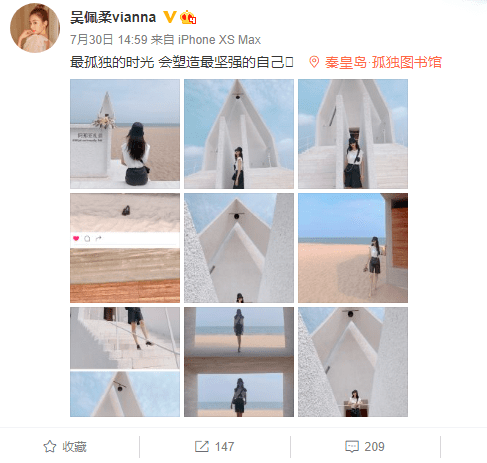Image resolution: width=487 pixels, height=463 pixels.
Task: Click the star favorite icon
Action: tap(50, 447)
